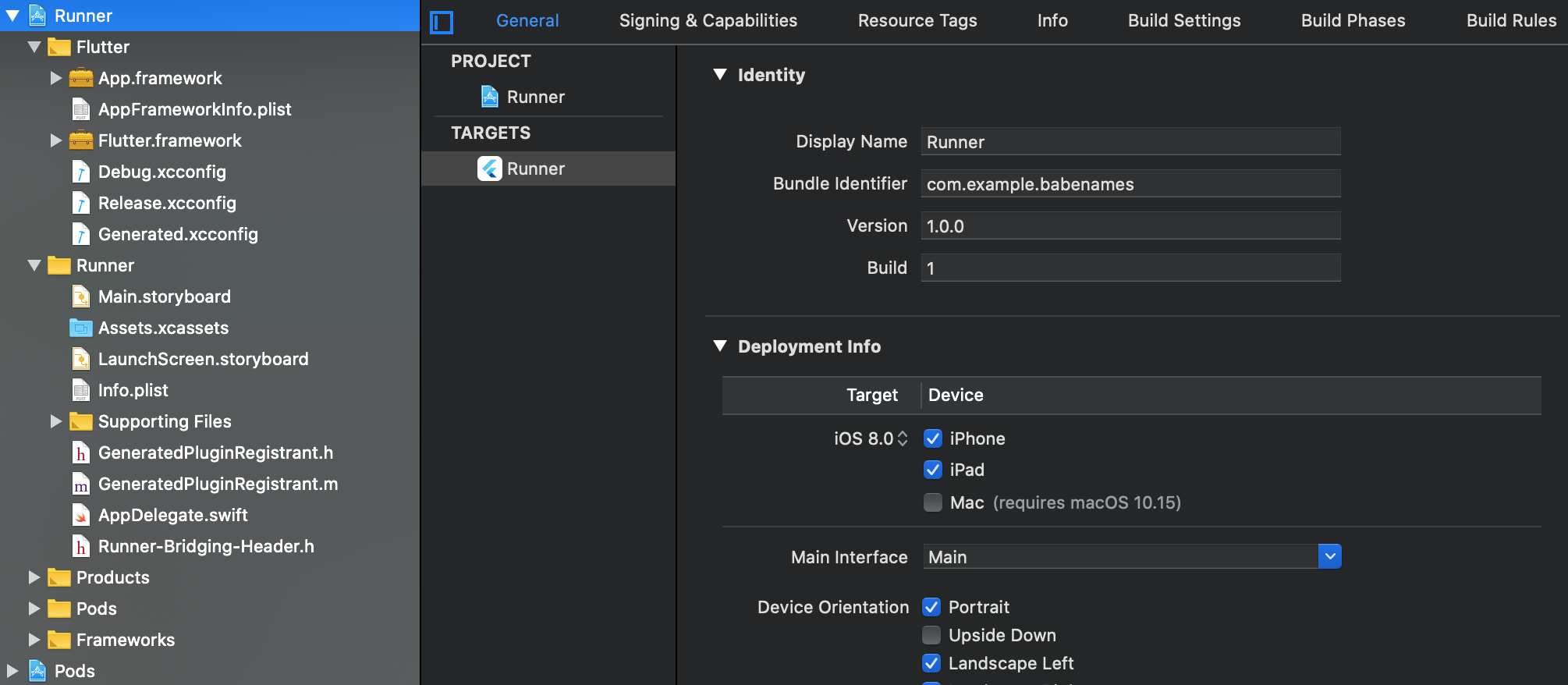
Task: Expand the App.framework disclosure triangle
Action: 55,78
